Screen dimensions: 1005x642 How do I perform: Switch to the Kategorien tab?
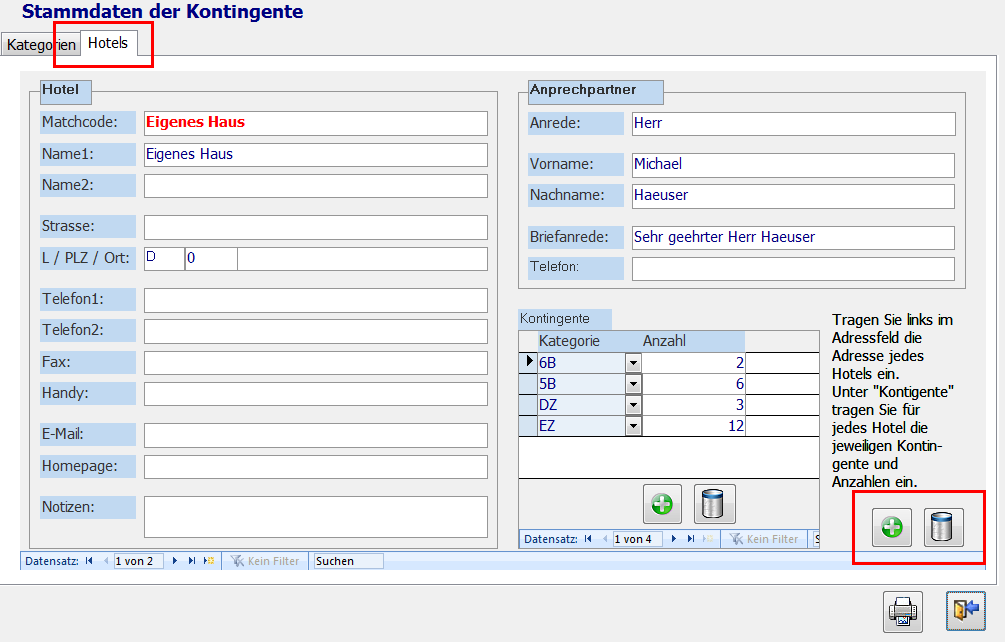tap(41, 45)
